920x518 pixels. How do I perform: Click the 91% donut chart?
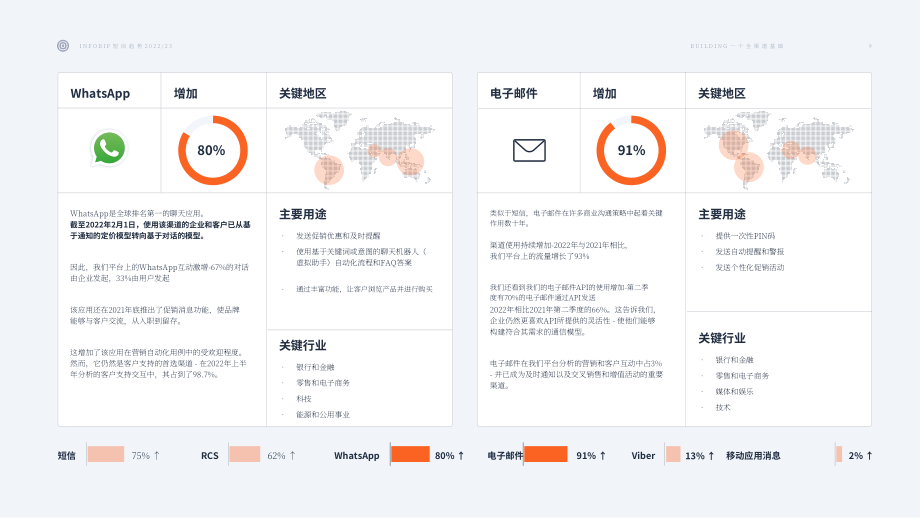tap(631, 150)
